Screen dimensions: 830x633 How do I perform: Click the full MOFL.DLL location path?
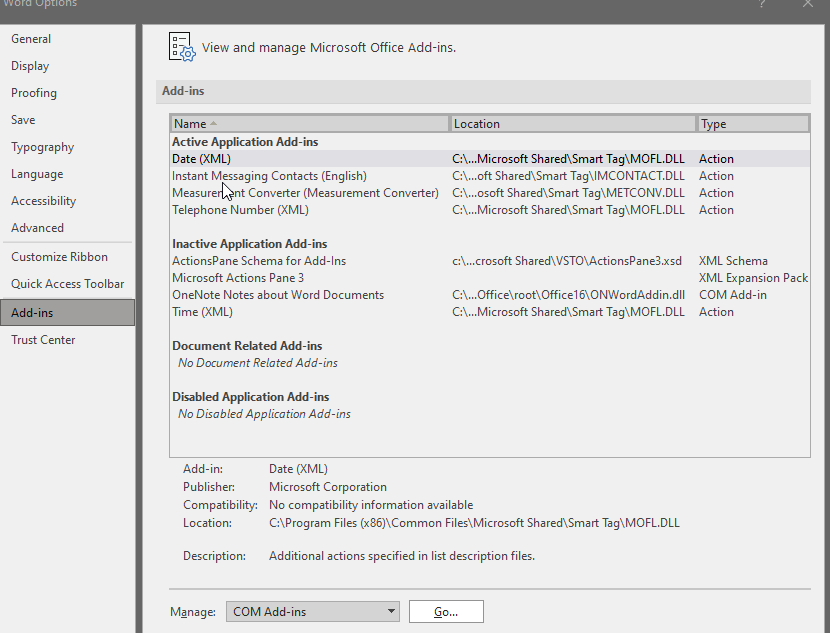click(x=474, y=523)
